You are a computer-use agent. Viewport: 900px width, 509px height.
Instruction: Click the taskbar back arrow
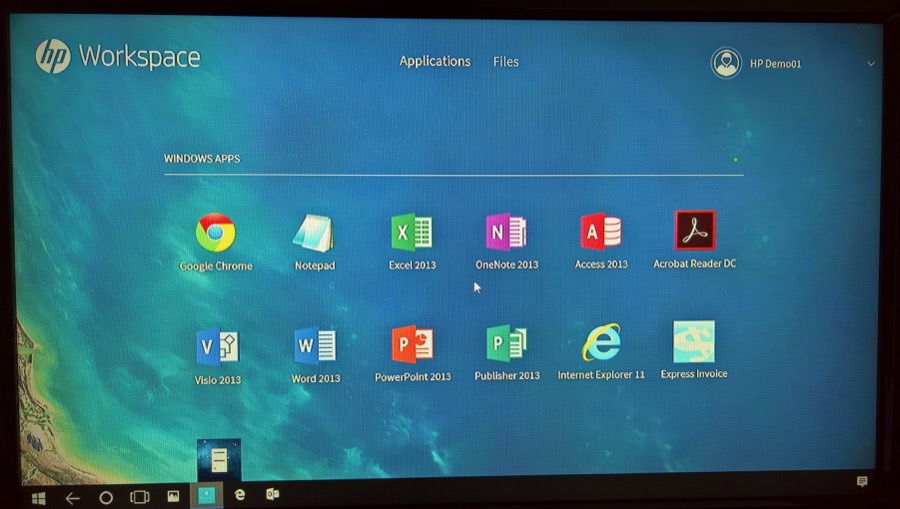click(x=72, y=498)
